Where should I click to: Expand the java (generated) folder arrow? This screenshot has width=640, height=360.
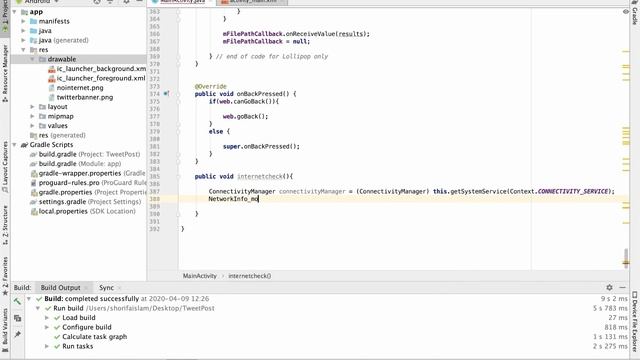[23, 40]
